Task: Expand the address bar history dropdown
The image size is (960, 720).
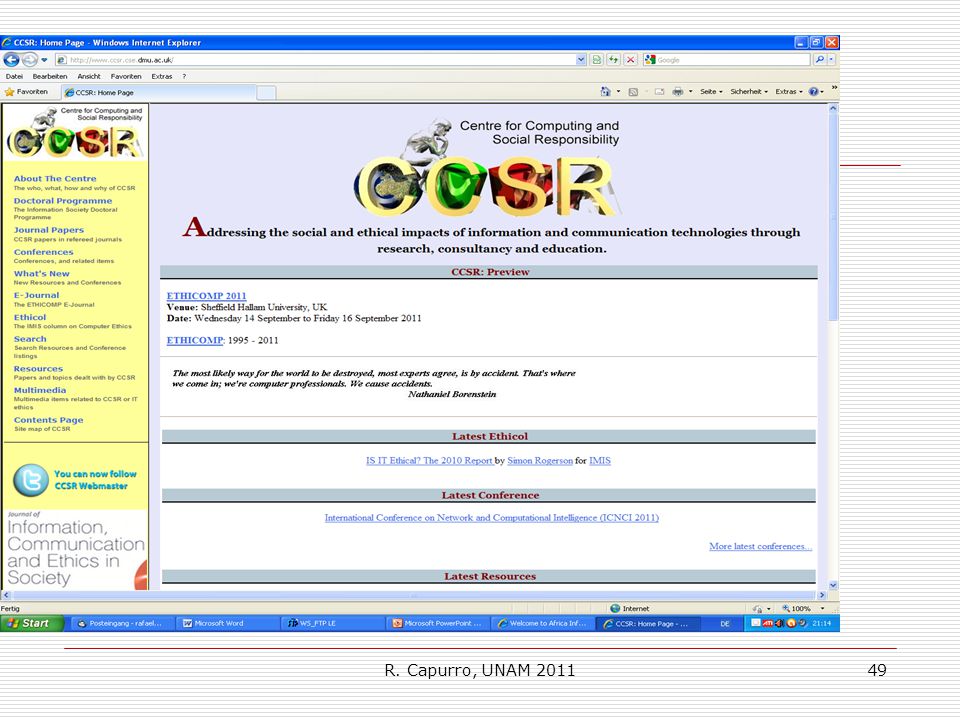Action: (581, 60)
